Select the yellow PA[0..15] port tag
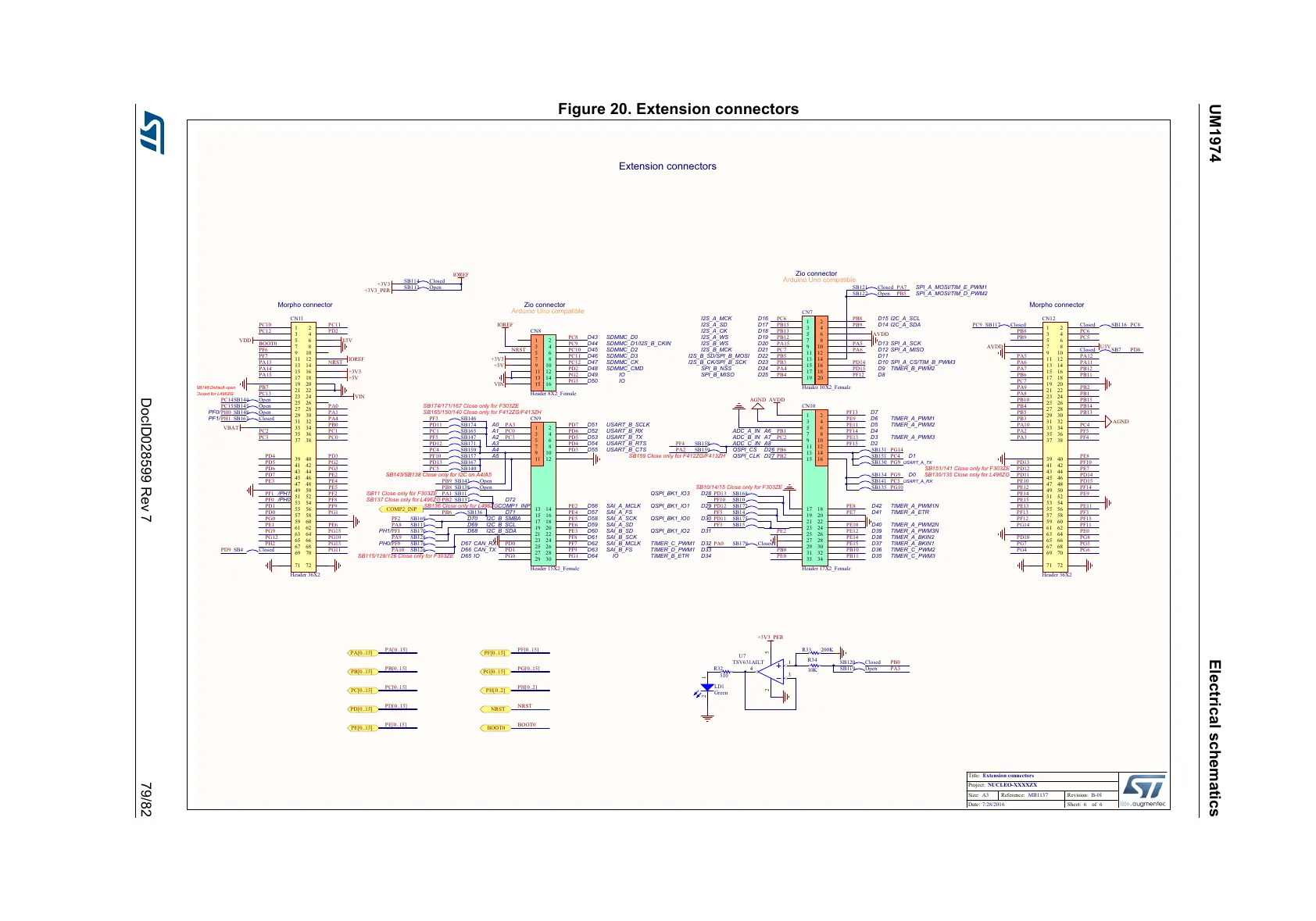This screenshot has width=1316, height=921. tap(362, 653)
